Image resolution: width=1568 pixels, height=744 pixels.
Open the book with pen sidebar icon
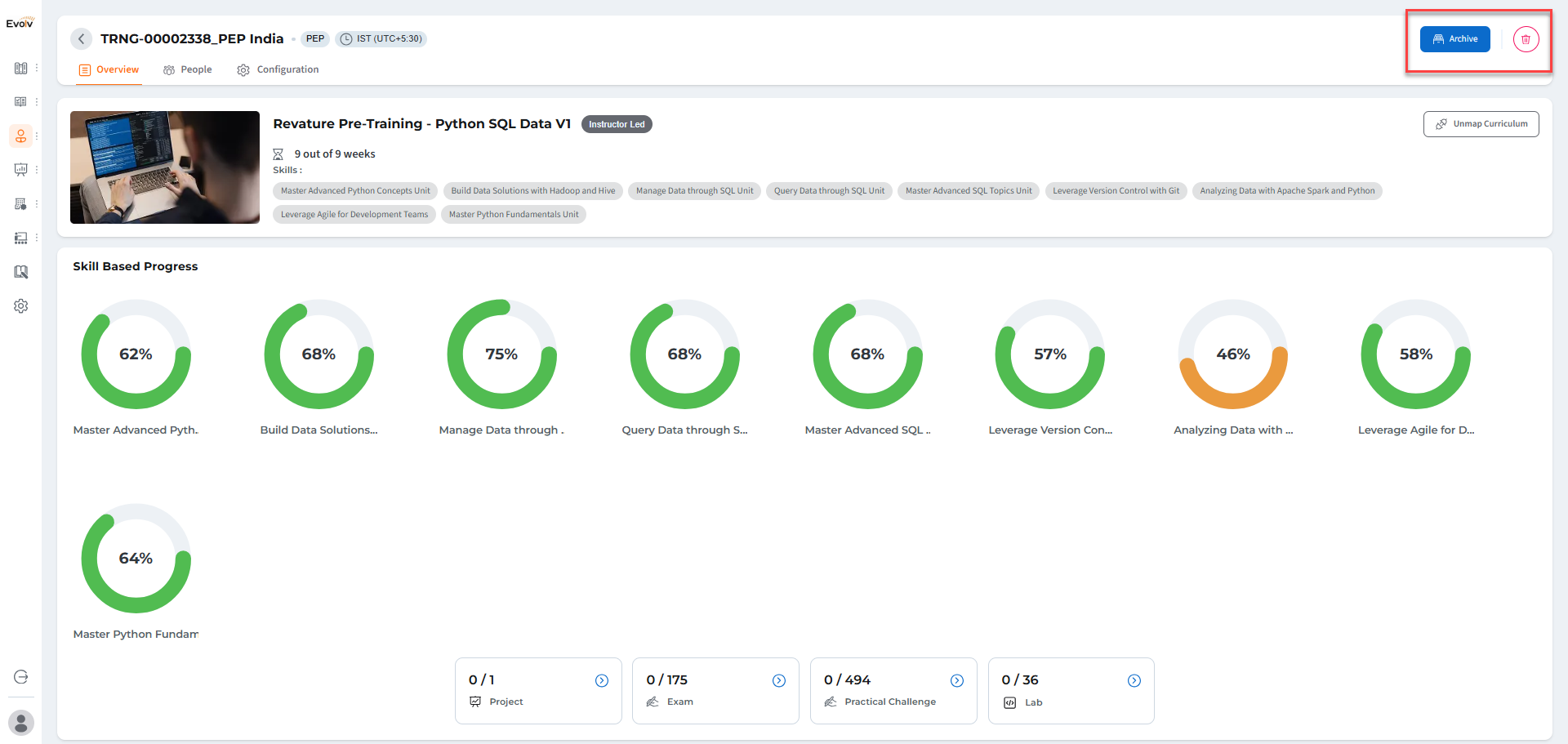(21, 272)
